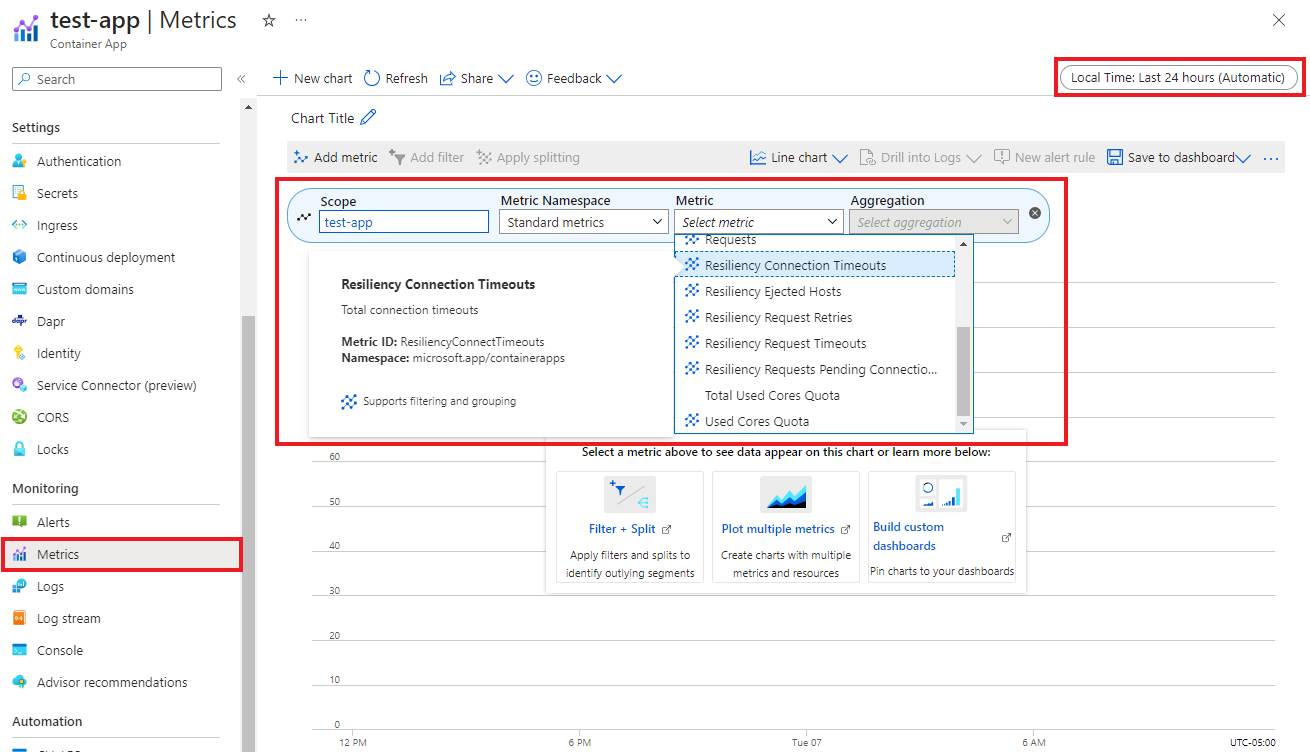Mark test-app as favorite with the star
The width and height of the screenshot is (1310, 752).
pyautogui.click(x=268, y=19)
